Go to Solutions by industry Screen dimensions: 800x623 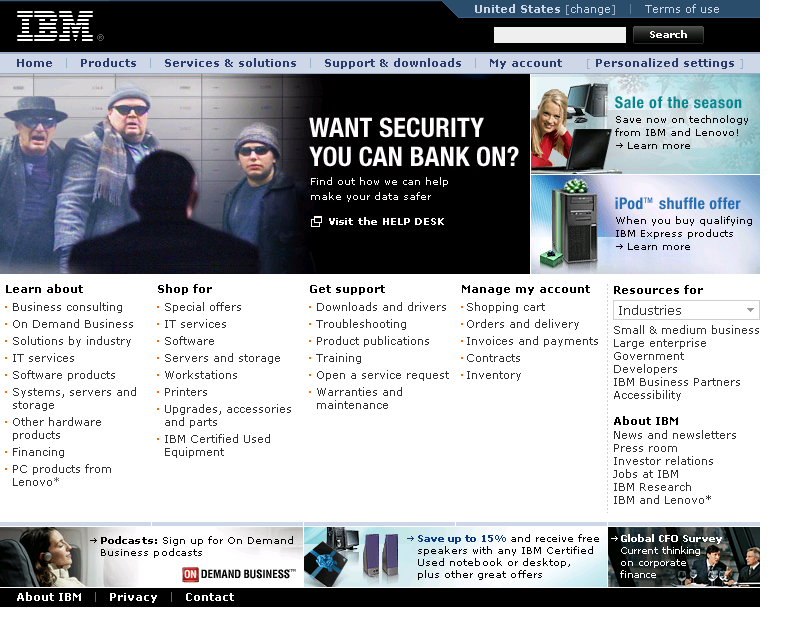pyautogui.click(x=72, y=341)
